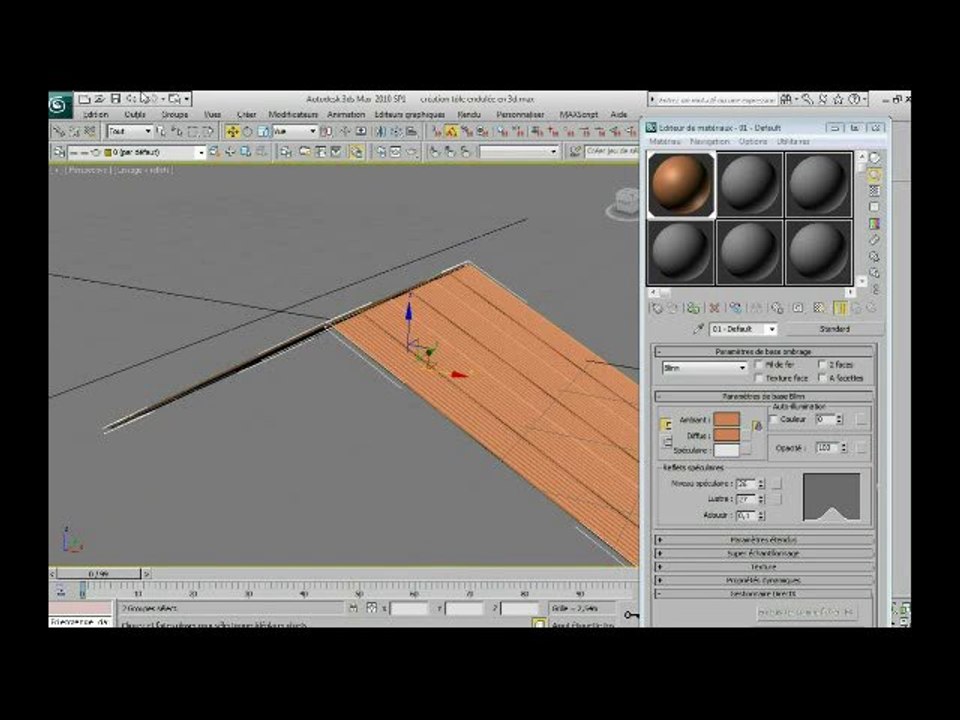Assign material to selection icon
This screenshot has height=720, width=960.
click(693, 309)
